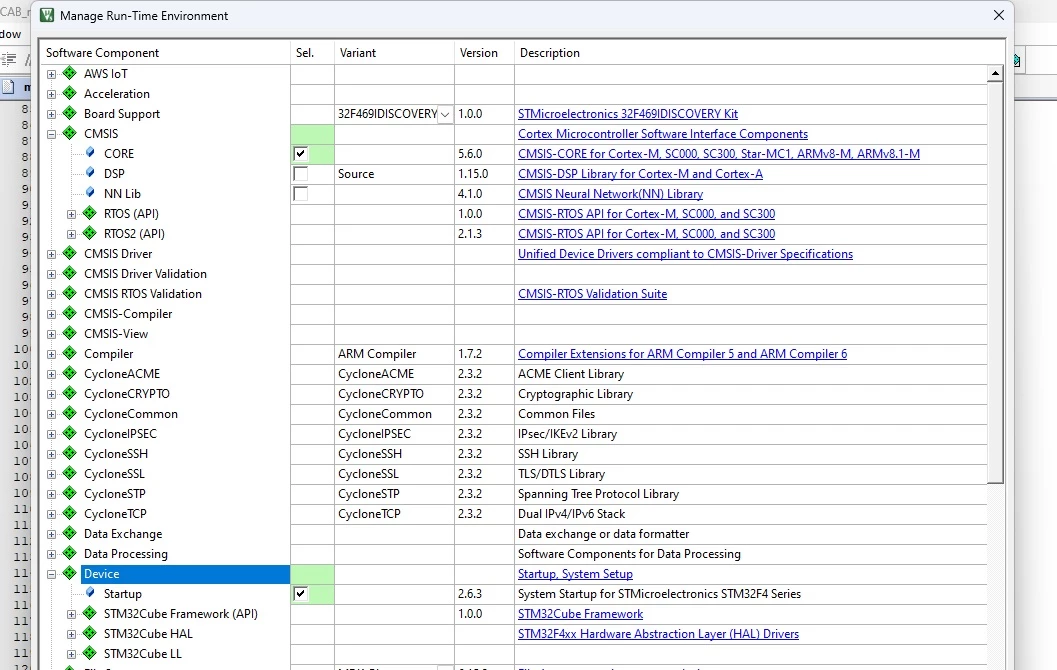Click the blue NN Lib component icon

pyautogui.click(x=90, y=193)
